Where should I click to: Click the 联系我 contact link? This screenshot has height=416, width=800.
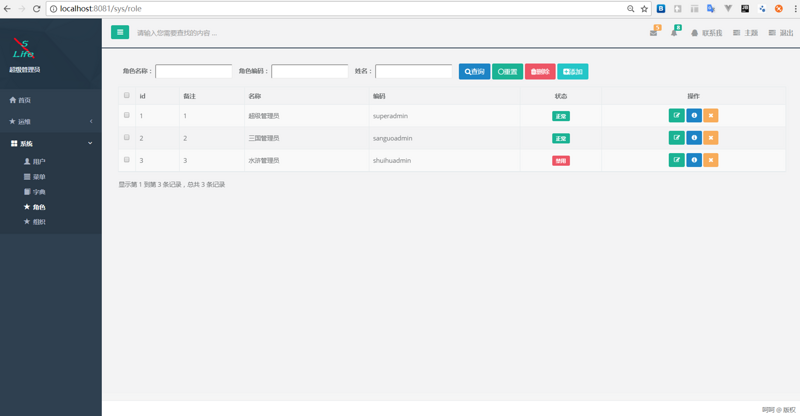[707, 33]
